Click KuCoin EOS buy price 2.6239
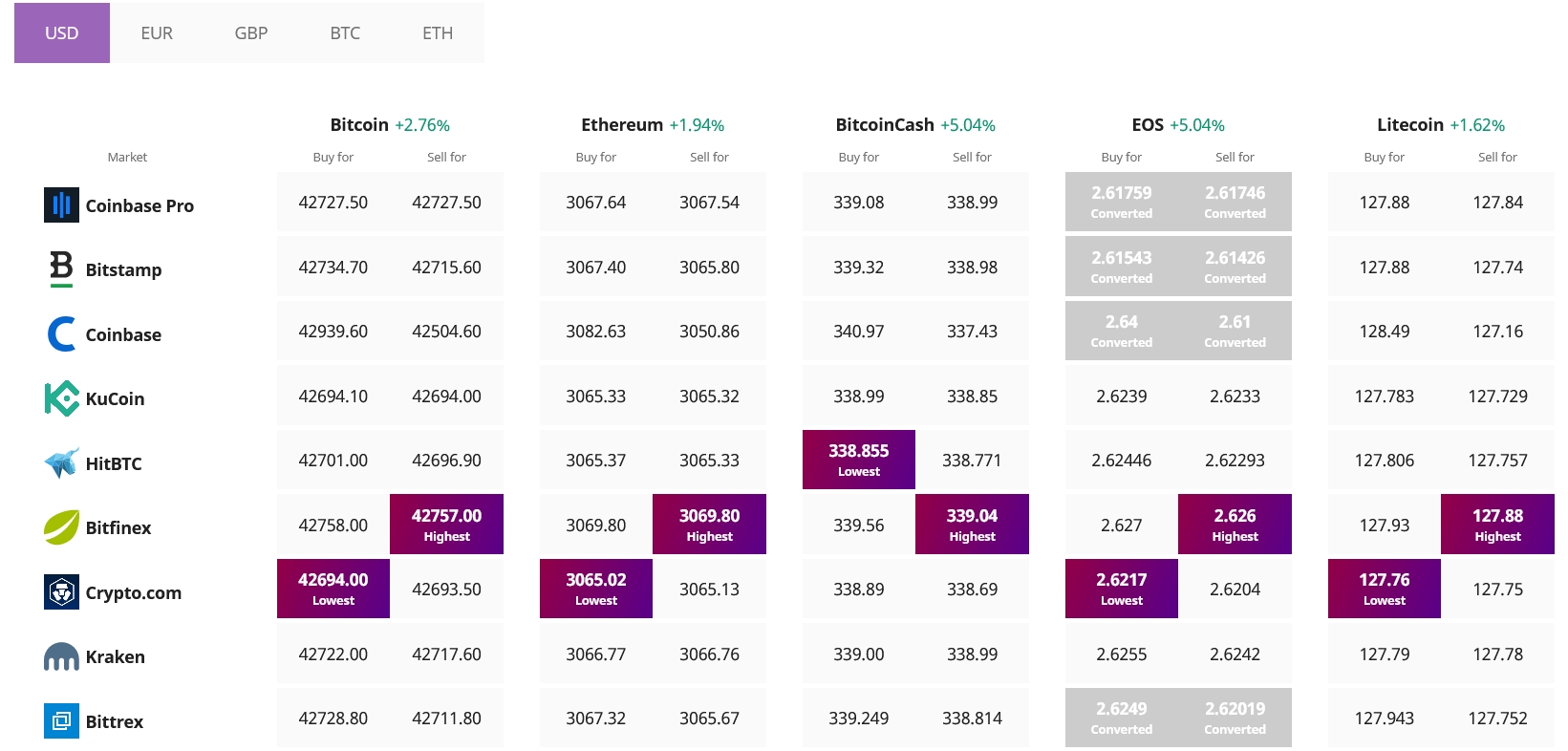1568x751 pixels. click(1122, 397)
